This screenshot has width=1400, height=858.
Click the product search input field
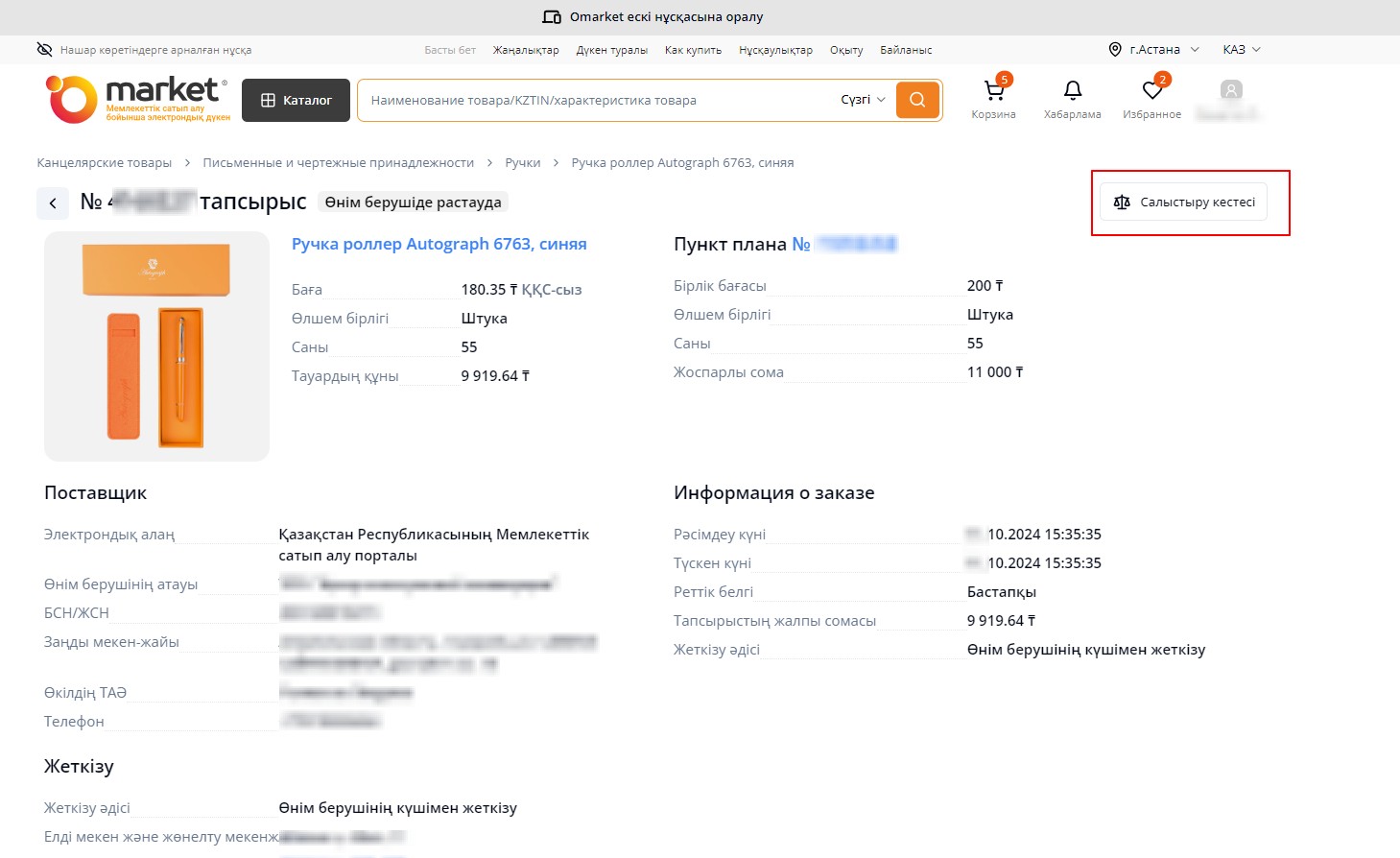[x=595, y=100]
